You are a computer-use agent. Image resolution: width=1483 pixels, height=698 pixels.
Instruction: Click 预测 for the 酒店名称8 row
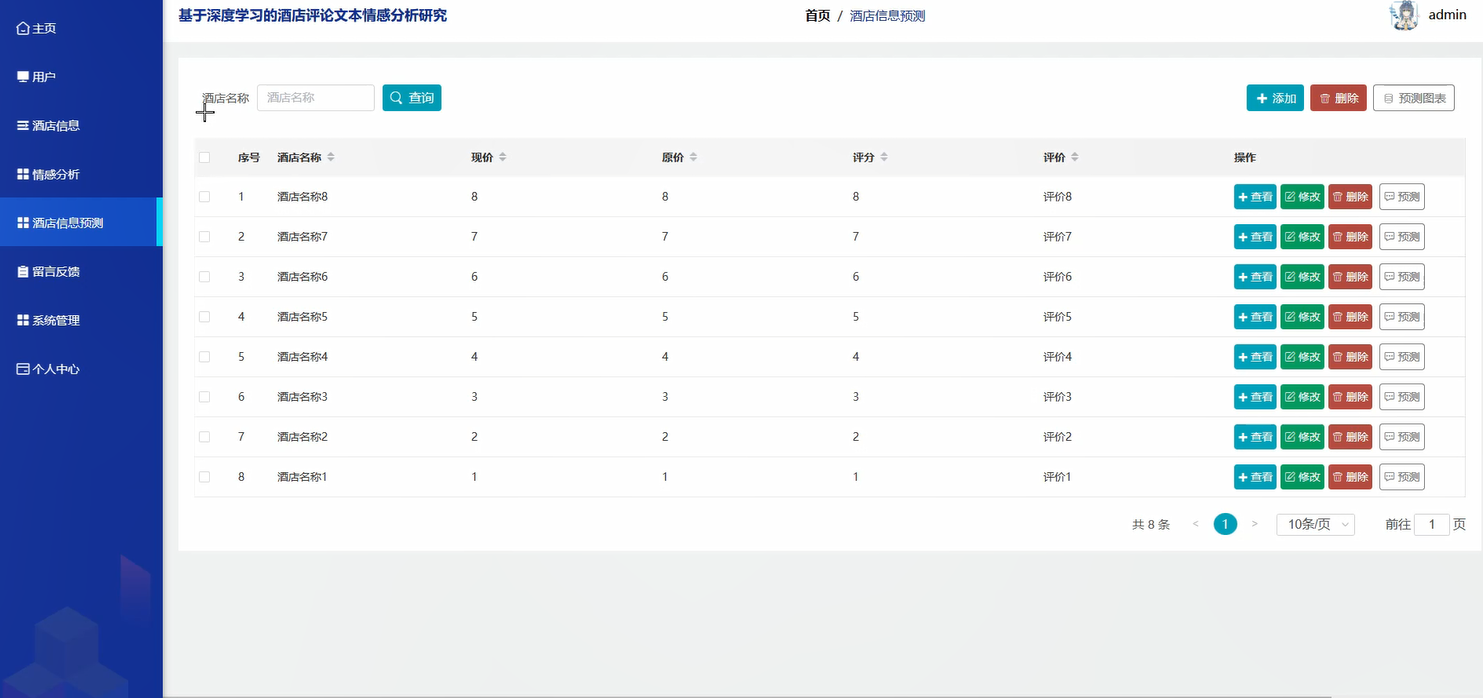pos(1402,197)
